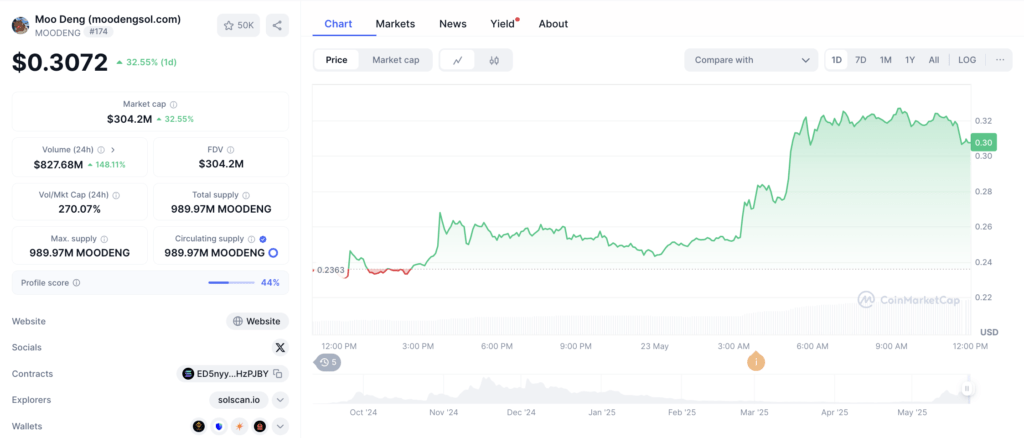The width and height of the screenshot is (1024, 438).
Task: Expand the Explorers dropdown chevron
Action: [x=280, y=399]
